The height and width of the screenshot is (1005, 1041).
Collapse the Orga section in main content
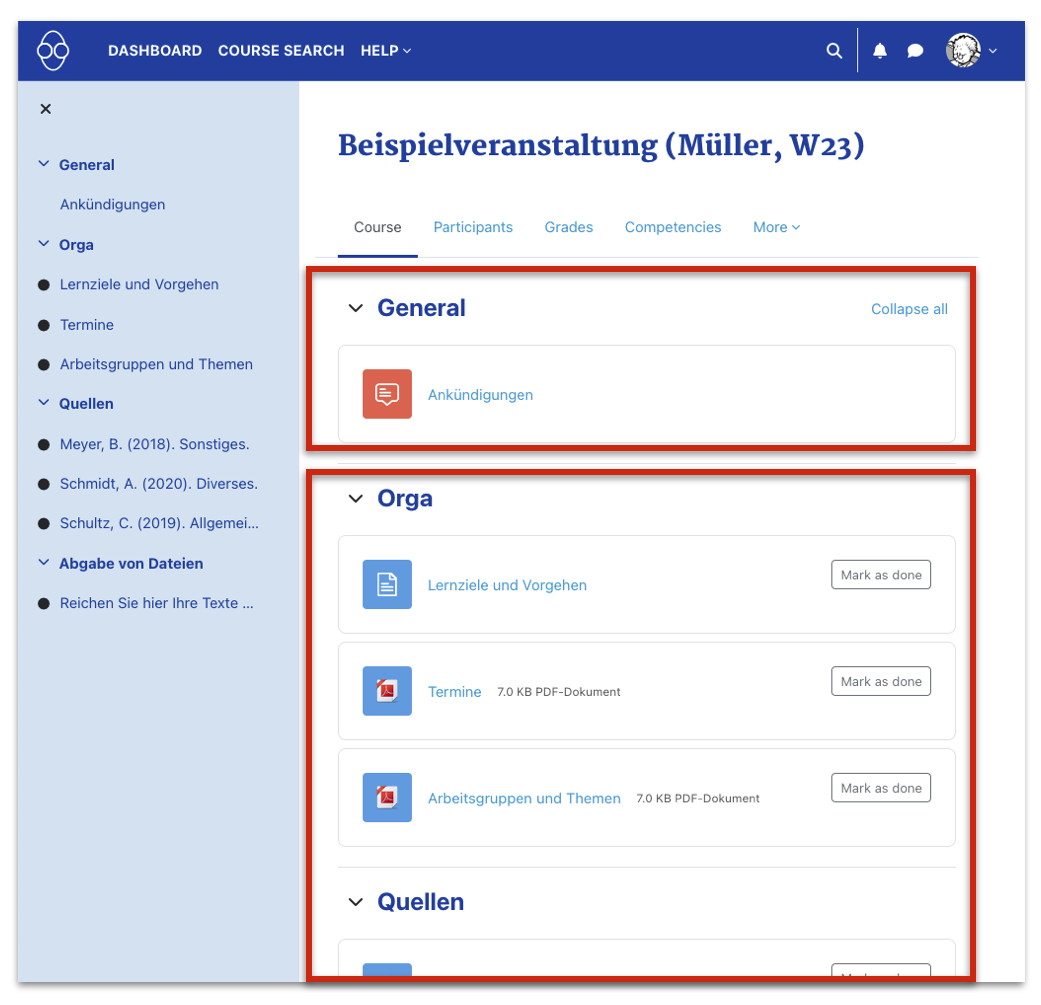point(355,499)
